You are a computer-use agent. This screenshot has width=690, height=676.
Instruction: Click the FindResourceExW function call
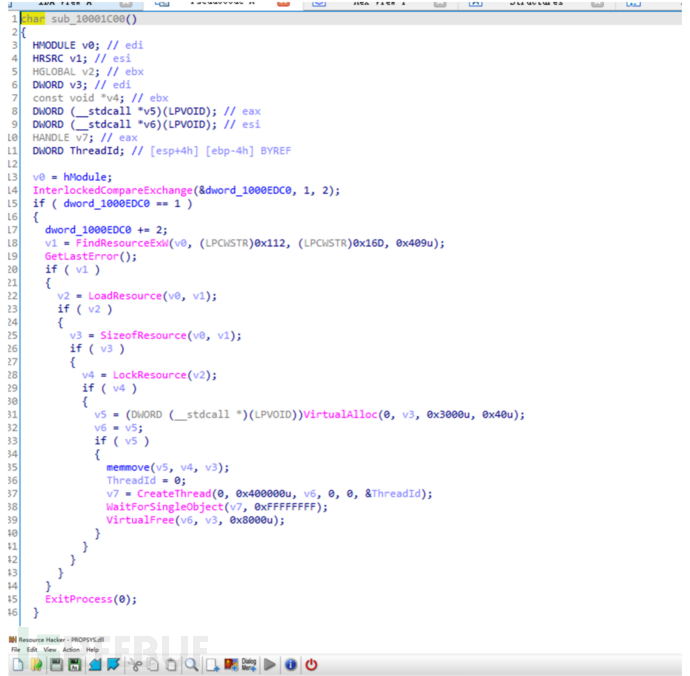point(122,243)
